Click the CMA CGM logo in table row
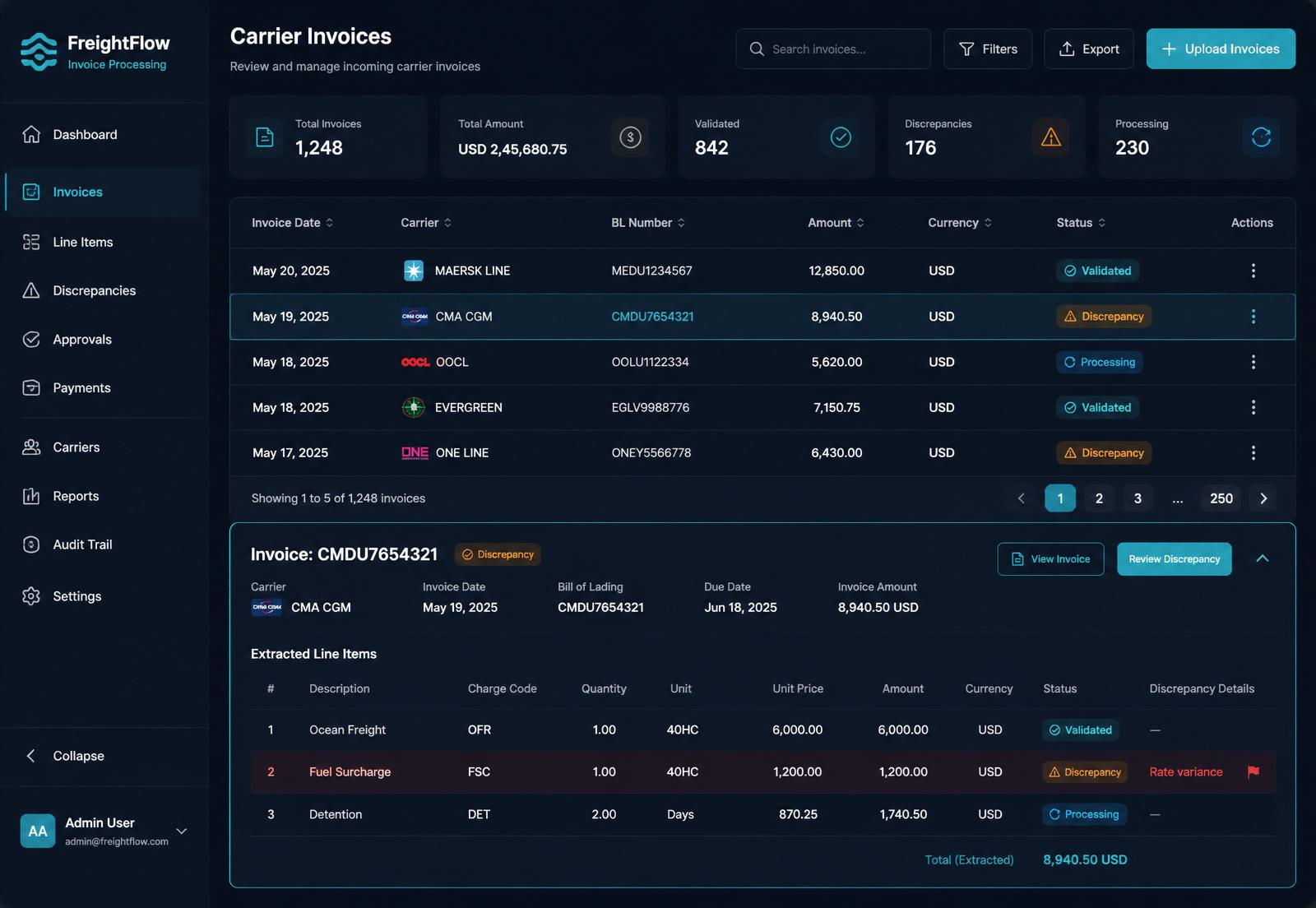 coord(415,317)
